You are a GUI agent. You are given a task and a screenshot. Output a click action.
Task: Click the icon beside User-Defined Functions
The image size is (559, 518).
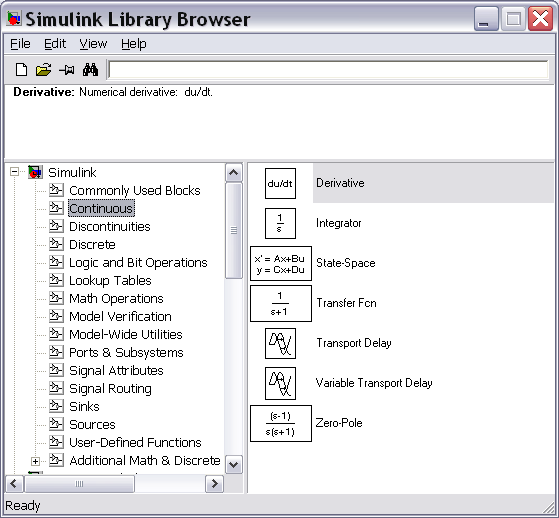click(56, 442)
